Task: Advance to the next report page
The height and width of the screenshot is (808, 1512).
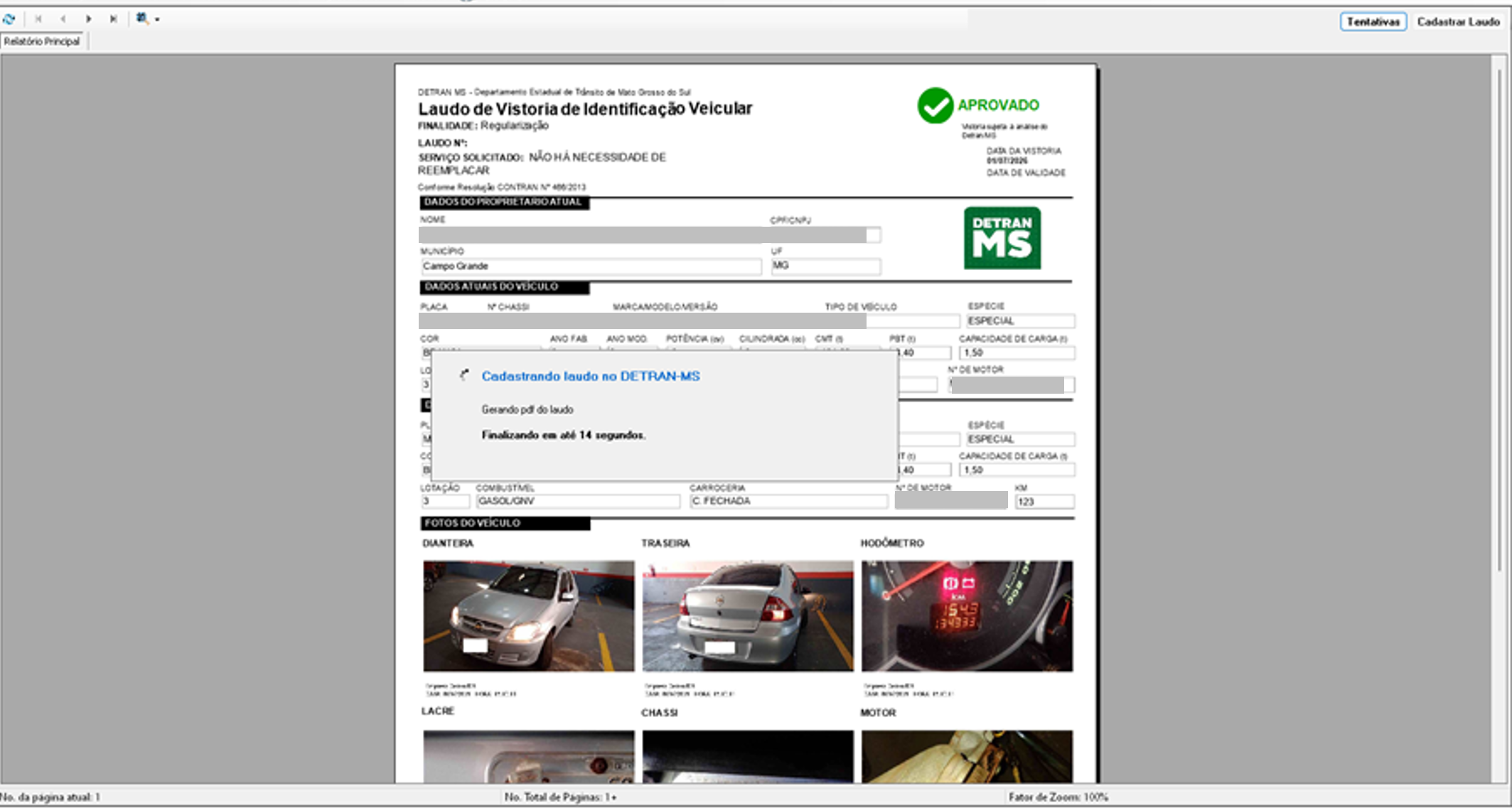Action: (88, 19)
